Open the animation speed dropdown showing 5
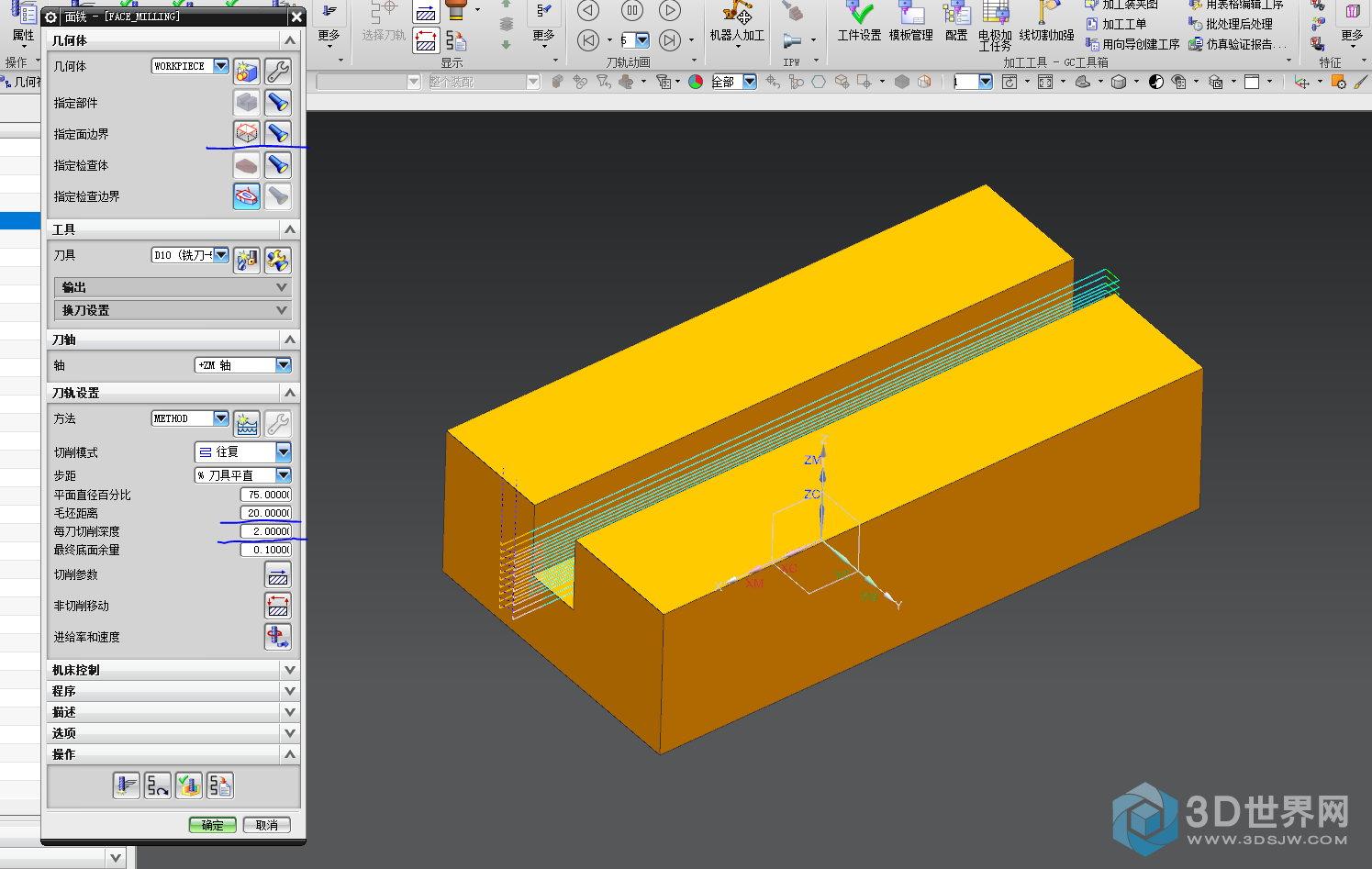 click(x=642, y=40)
